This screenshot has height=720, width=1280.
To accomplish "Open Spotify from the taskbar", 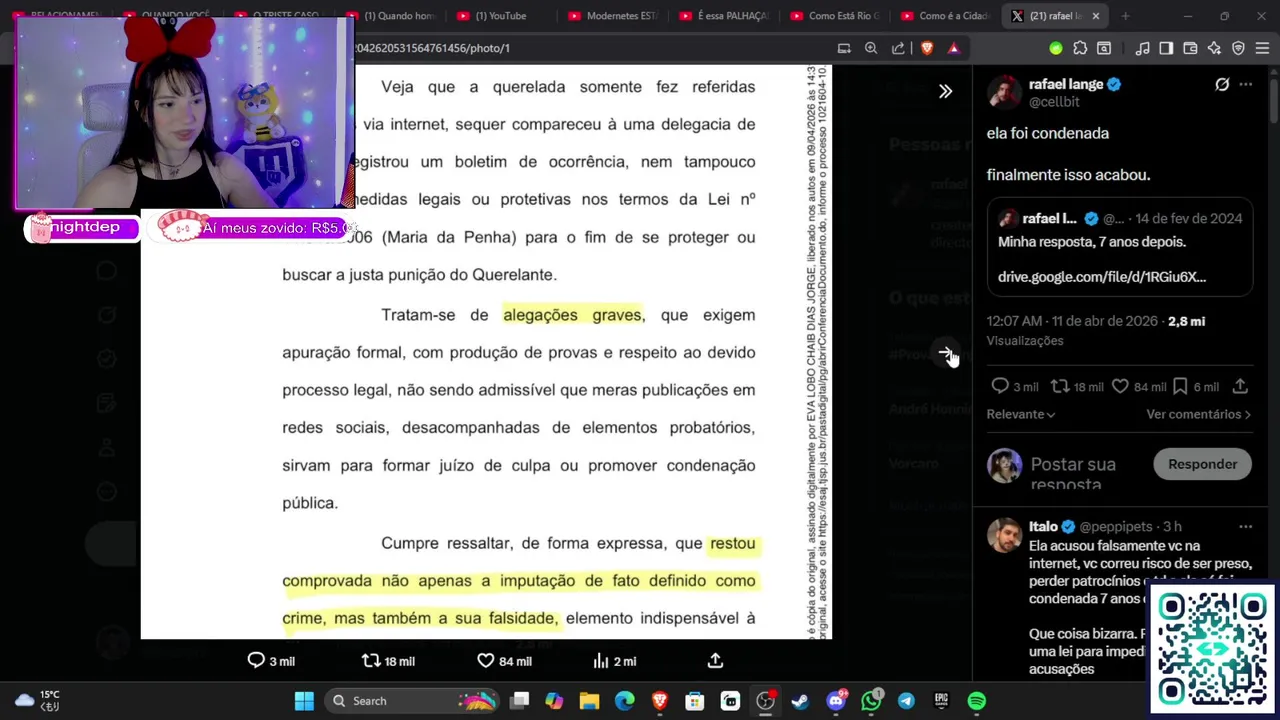I will pyautogui.click(x=977, y=701).
